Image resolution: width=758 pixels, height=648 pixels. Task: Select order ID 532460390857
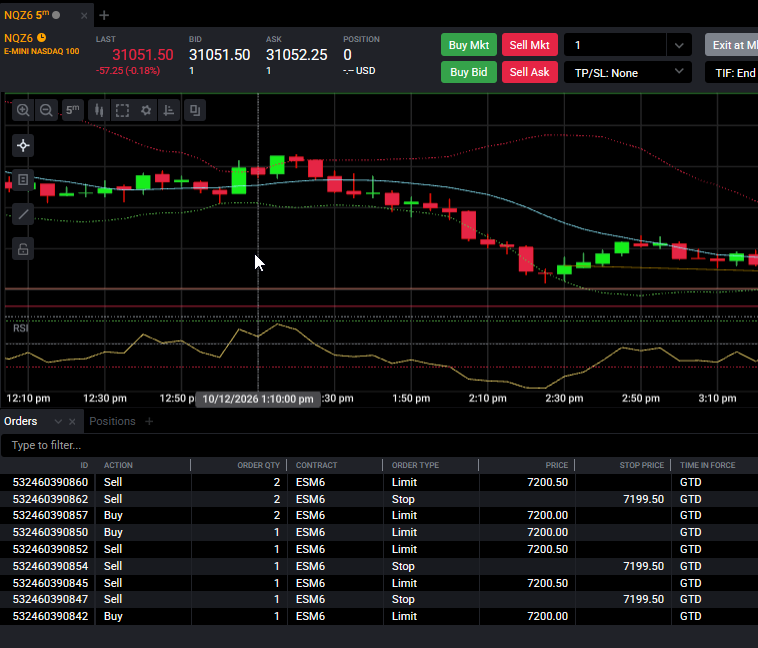(x=50, y=515)
